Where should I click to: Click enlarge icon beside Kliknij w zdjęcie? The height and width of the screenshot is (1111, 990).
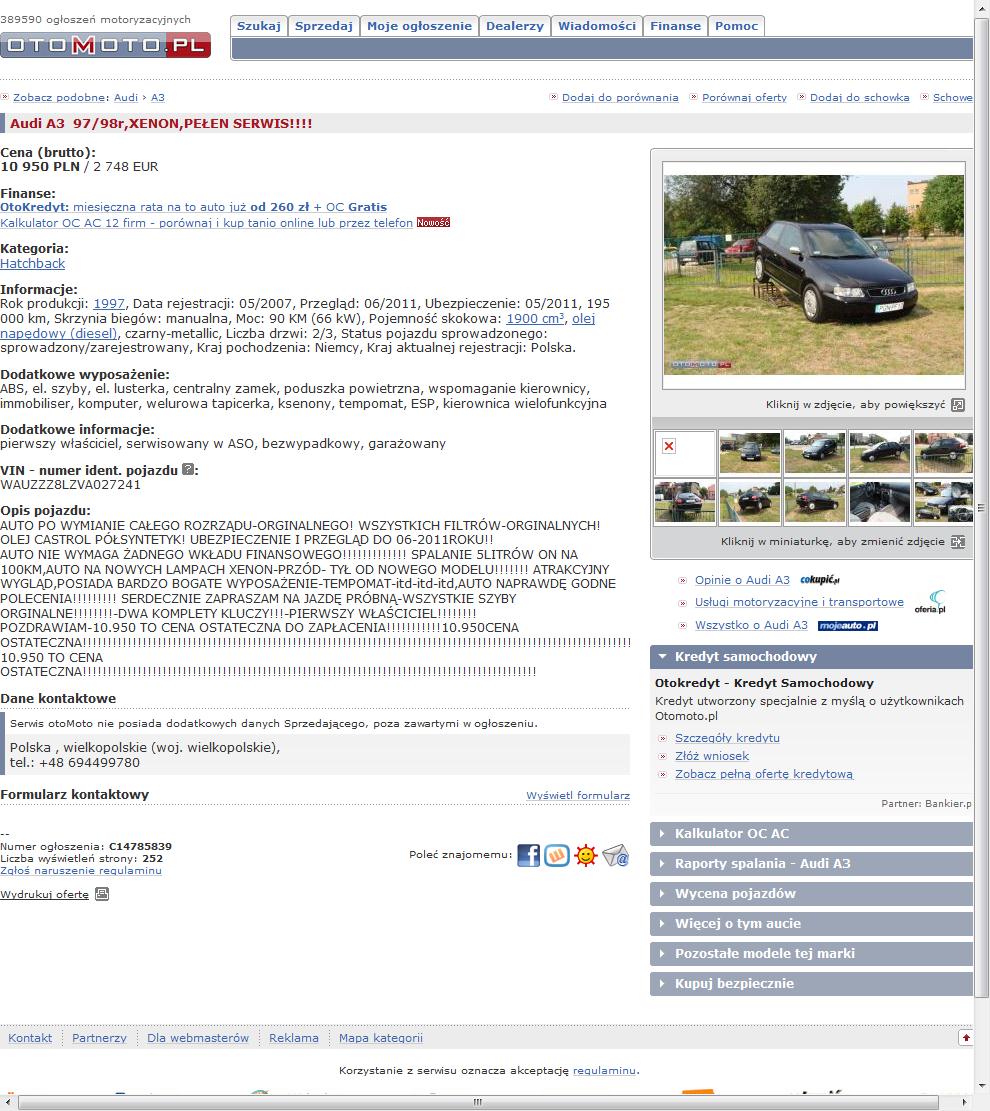pyautogui.click(x=958, y=405)
